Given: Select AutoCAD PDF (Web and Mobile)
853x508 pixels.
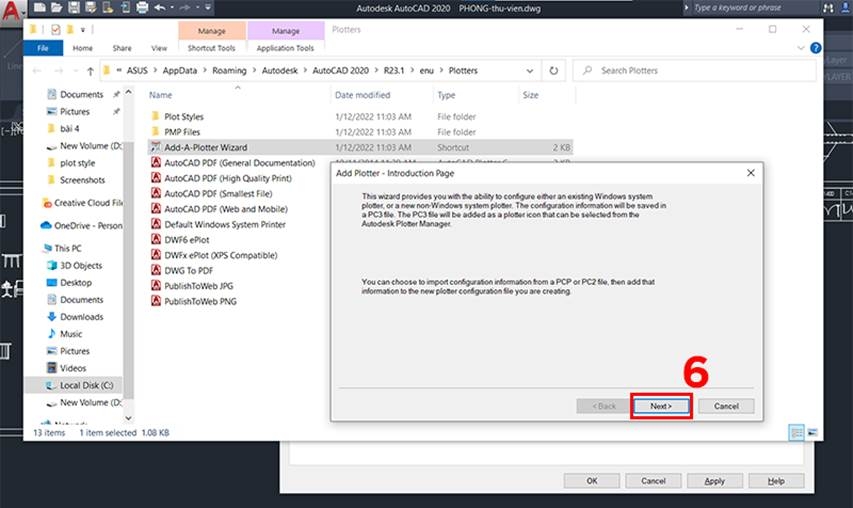Looking at the screenshot, I should pyautogui.click(x=226, y=209).
